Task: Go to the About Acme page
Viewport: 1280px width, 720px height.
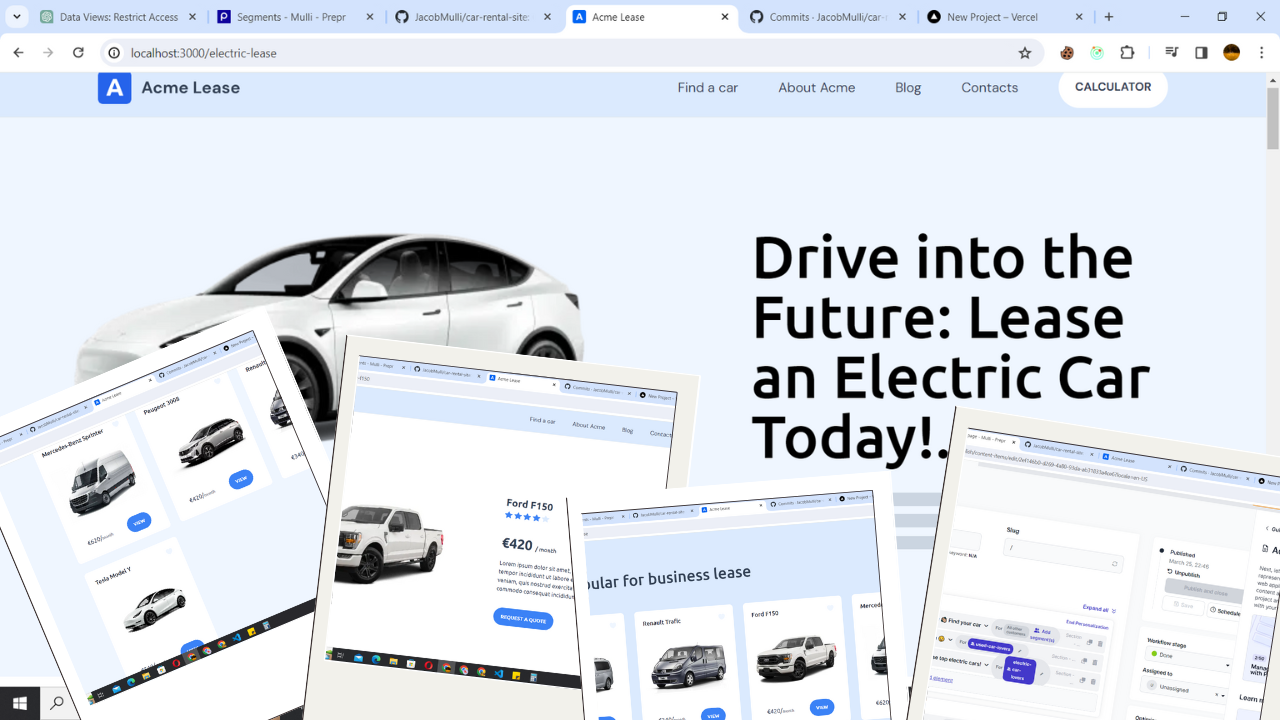Action: [x=817, y=88]
